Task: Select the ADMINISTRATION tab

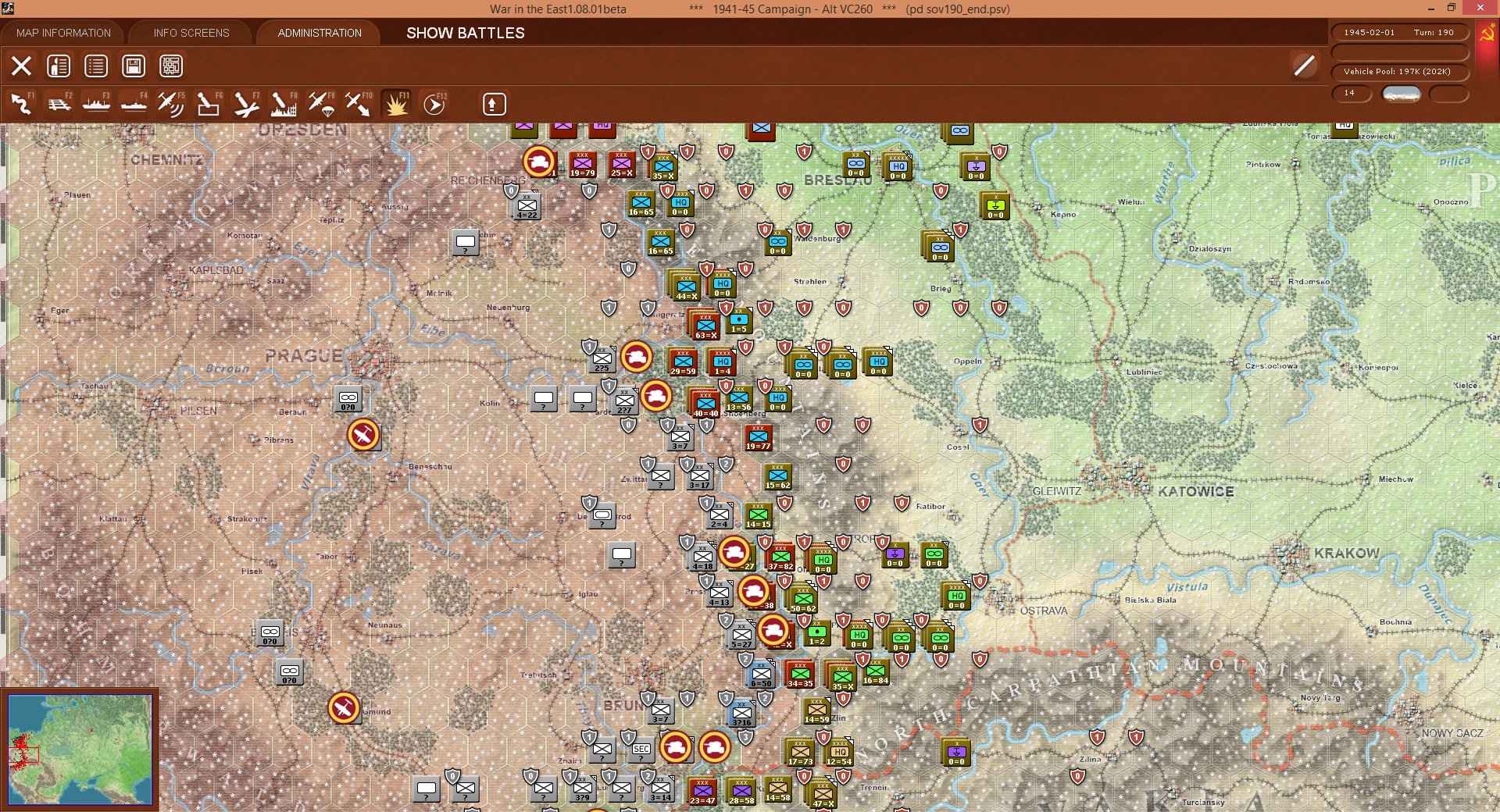Action: point(320,33)
